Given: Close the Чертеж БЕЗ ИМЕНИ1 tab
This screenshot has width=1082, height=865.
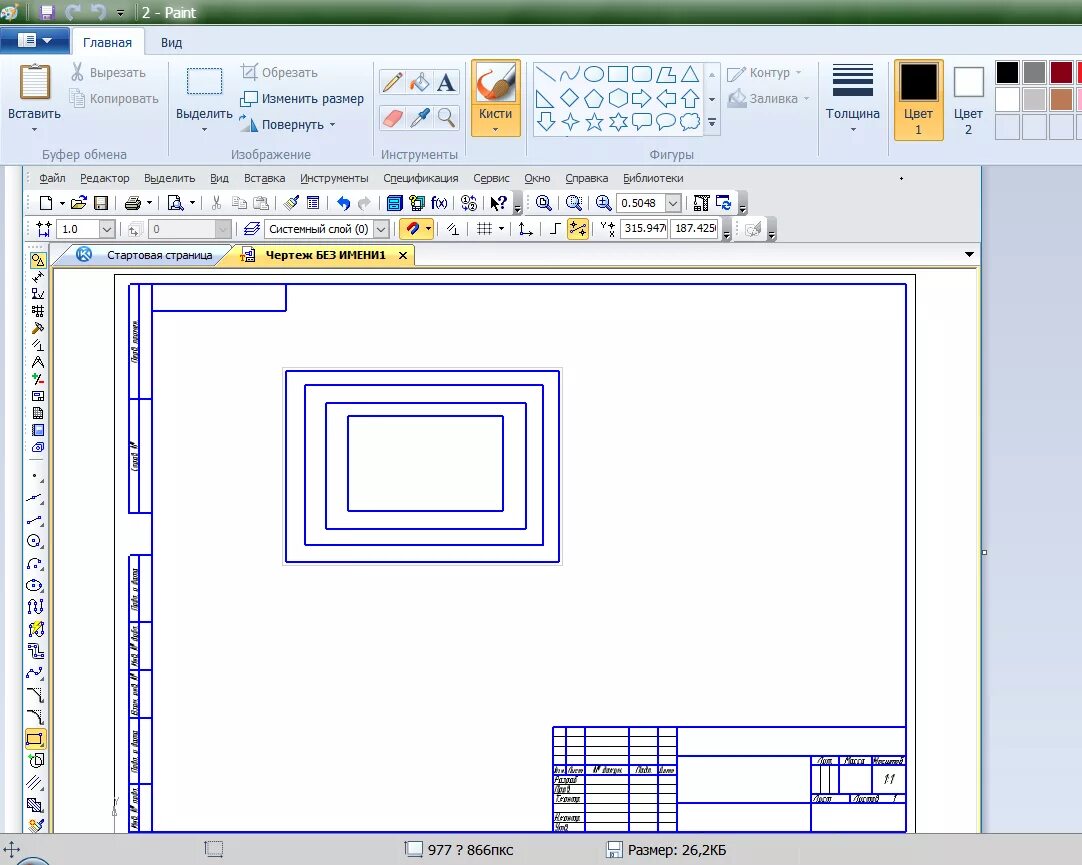Looking at the screenshot, I should 402,255.
